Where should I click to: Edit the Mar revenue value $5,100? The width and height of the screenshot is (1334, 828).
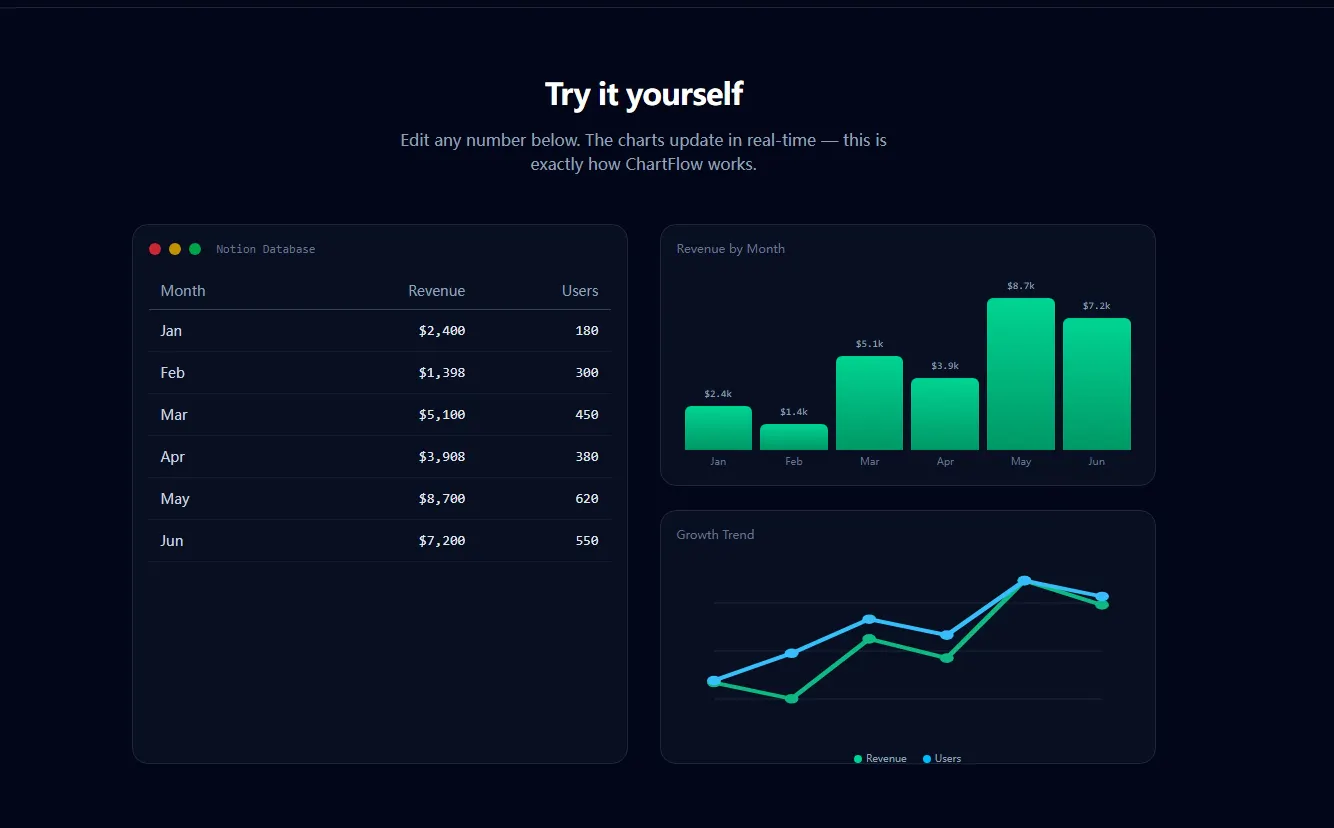click(x=442, y=415)
